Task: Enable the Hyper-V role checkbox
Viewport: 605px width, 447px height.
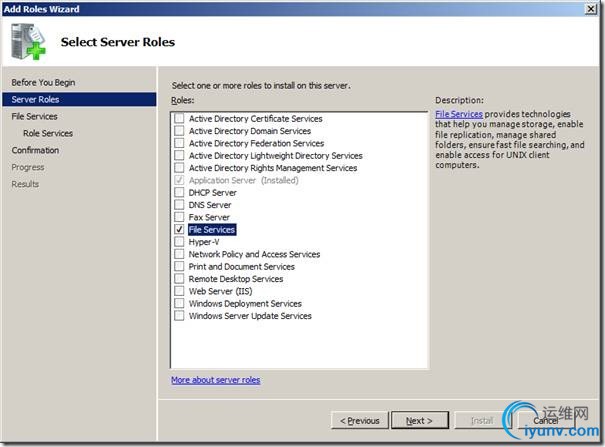Action: 179,241
